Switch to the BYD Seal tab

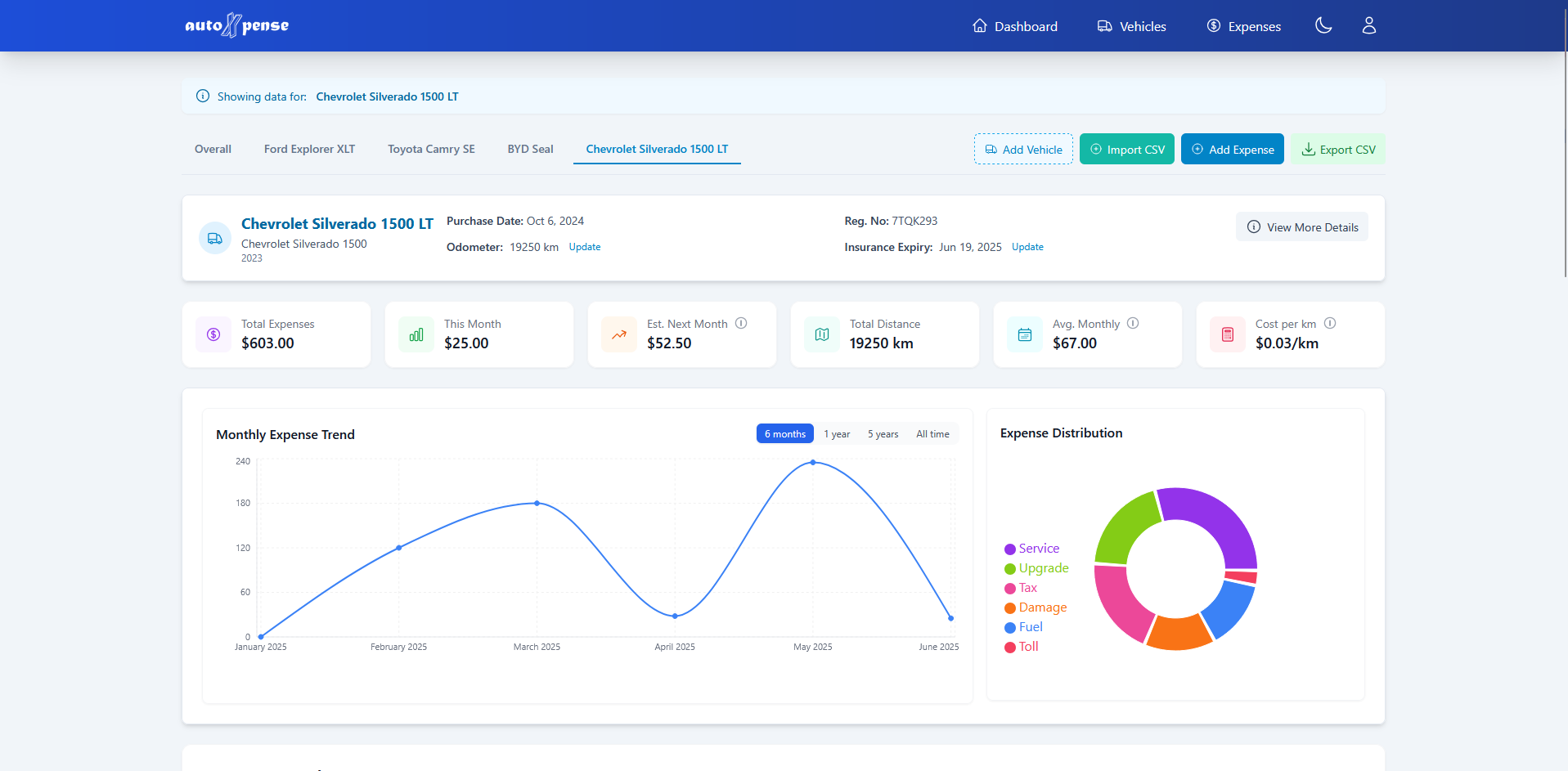click(530, 149)
